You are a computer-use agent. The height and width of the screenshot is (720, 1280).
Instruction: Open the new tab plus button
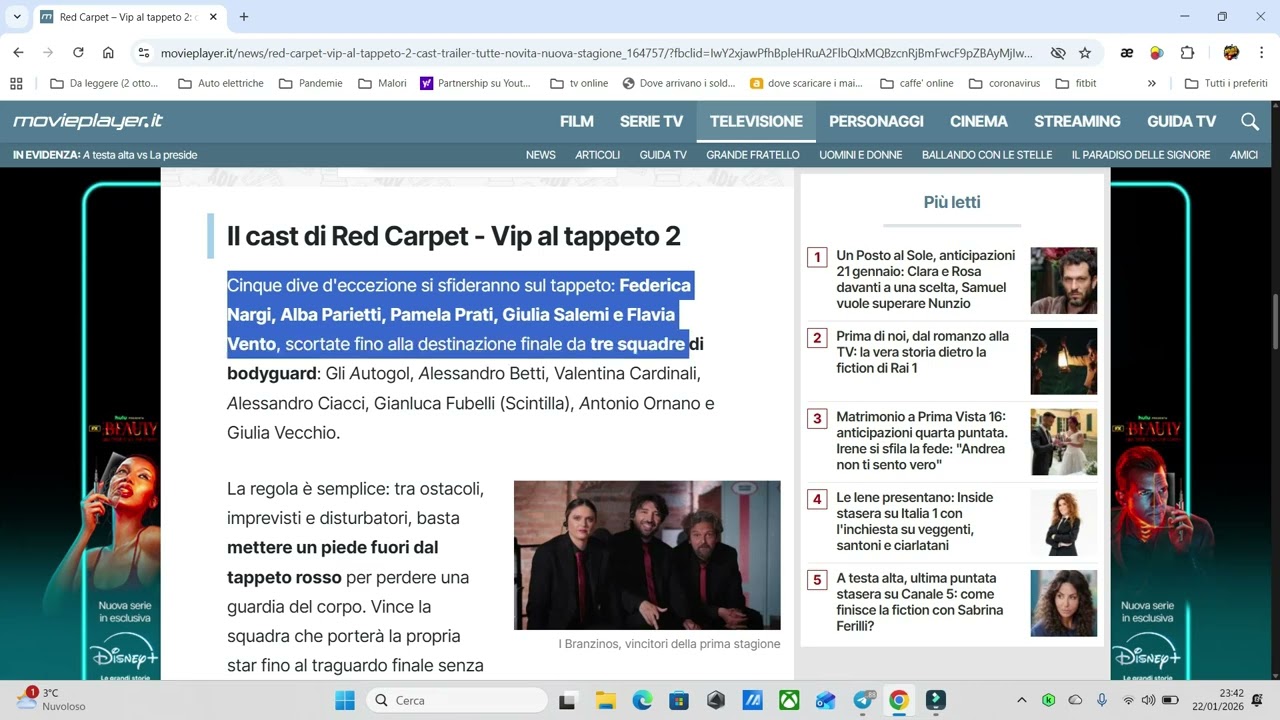(243, 17)
